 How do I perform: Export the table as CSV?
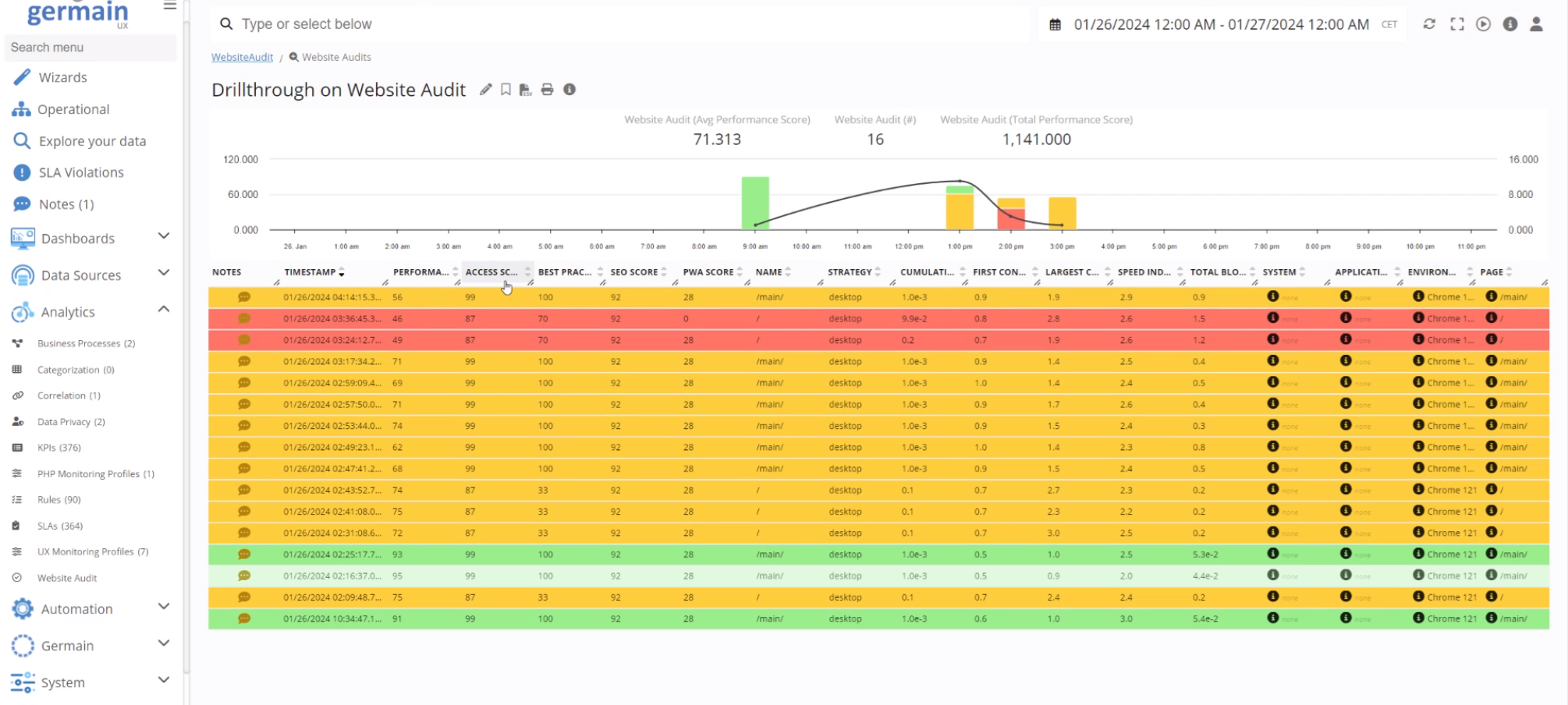pos(525,89)
